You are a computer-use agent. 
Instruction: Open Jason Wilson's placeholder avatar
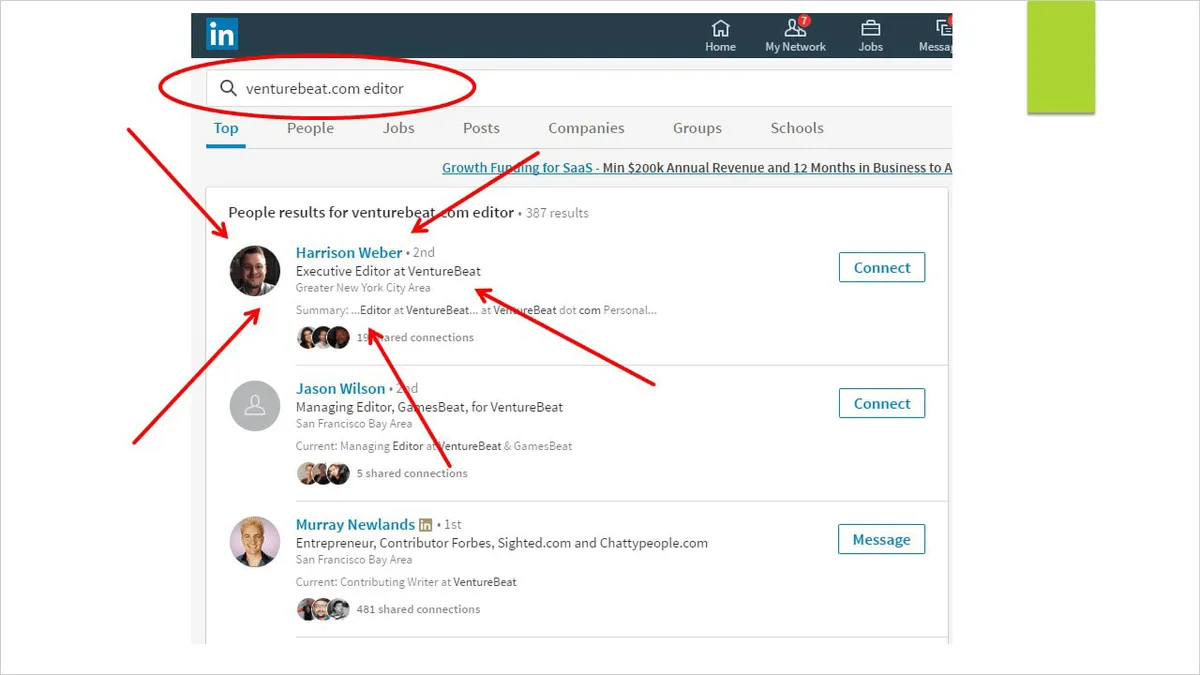pos(255,406)
